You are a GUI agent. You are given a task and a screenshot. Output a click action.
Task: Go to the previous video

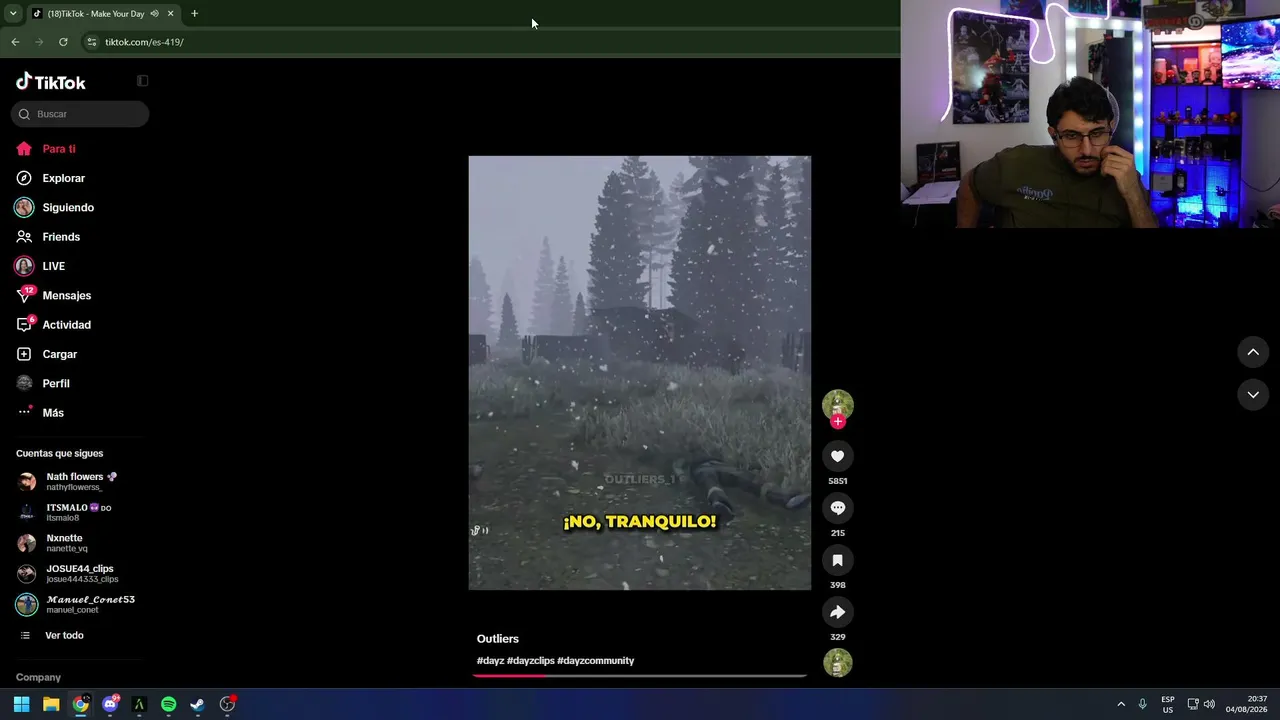1253,352
